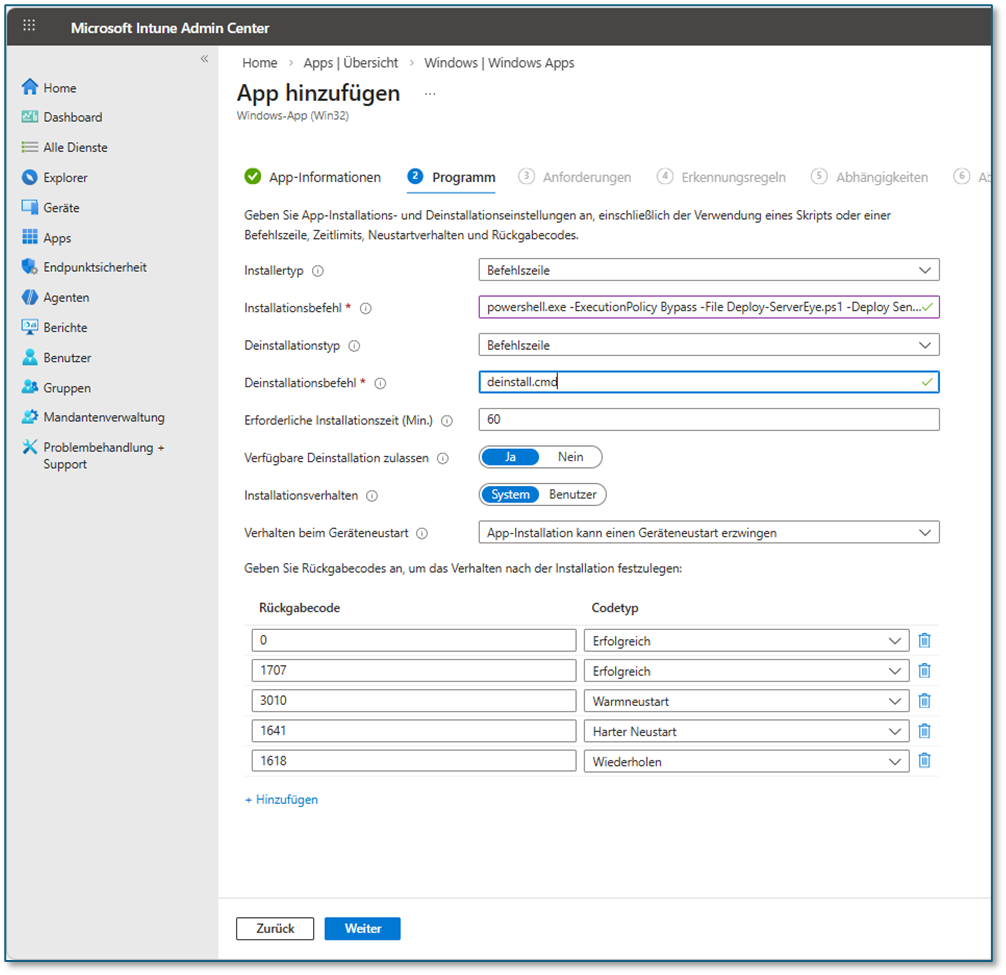Click the info icon next to Deinstallationstyp
Screen dimensions: 1006x975
[x=354, y=346]
